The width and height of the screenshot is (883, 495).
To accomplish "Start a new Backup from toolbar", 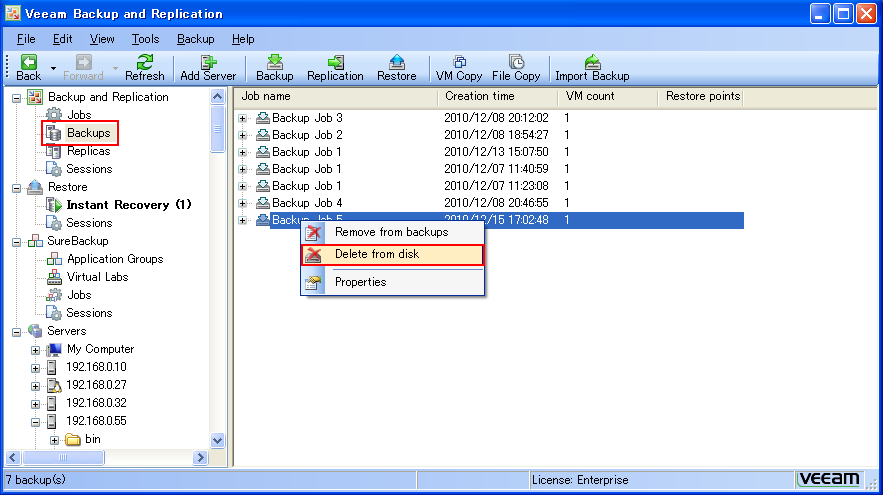I will tap(275, 68).
